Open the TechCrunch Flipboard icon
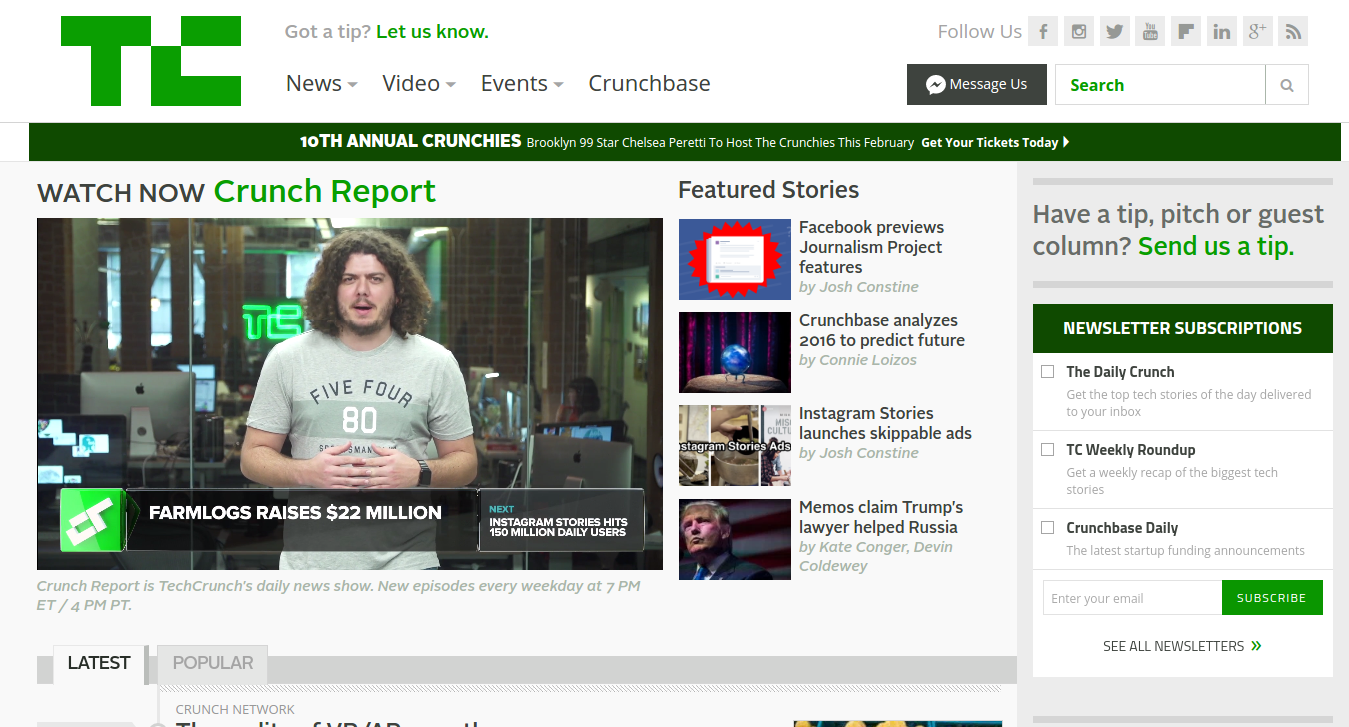The width and height of the screenshot is (1349, 727). click(x=1186, y=31)
